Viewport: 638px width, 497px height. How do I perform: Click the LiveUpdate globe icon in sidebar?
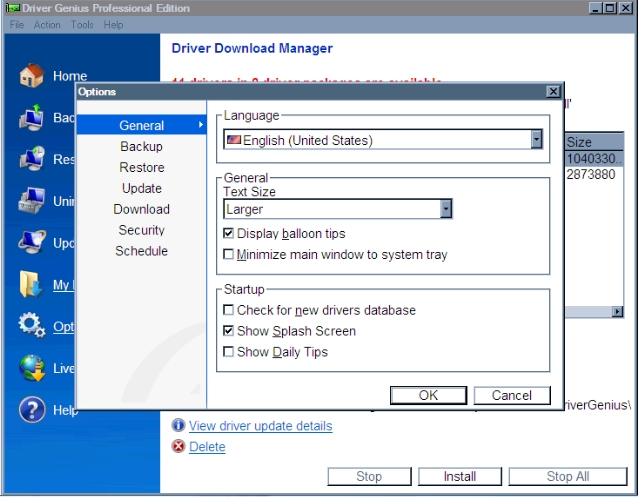(x=32, y=368)
